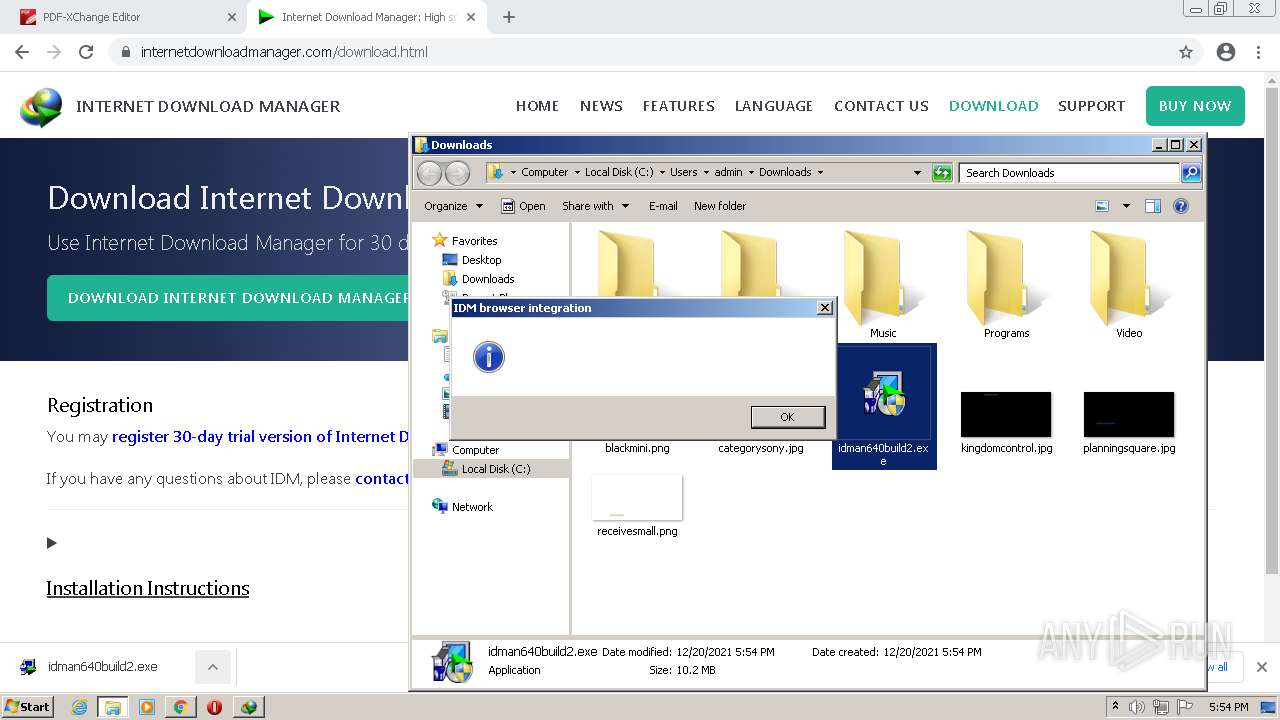Change the Explorer view icon
Image resolution: width=1280 pixels, height=720 pixels.
point(1102,206)
